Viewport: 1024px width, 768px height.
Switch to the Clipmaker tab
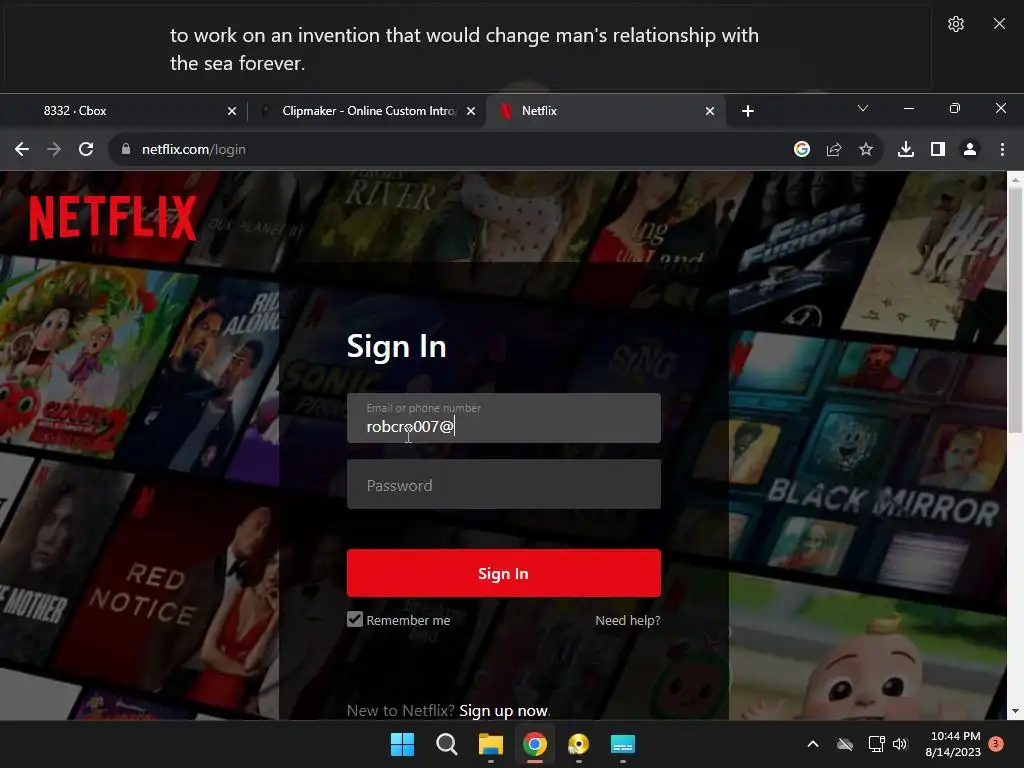click(366, 111)
